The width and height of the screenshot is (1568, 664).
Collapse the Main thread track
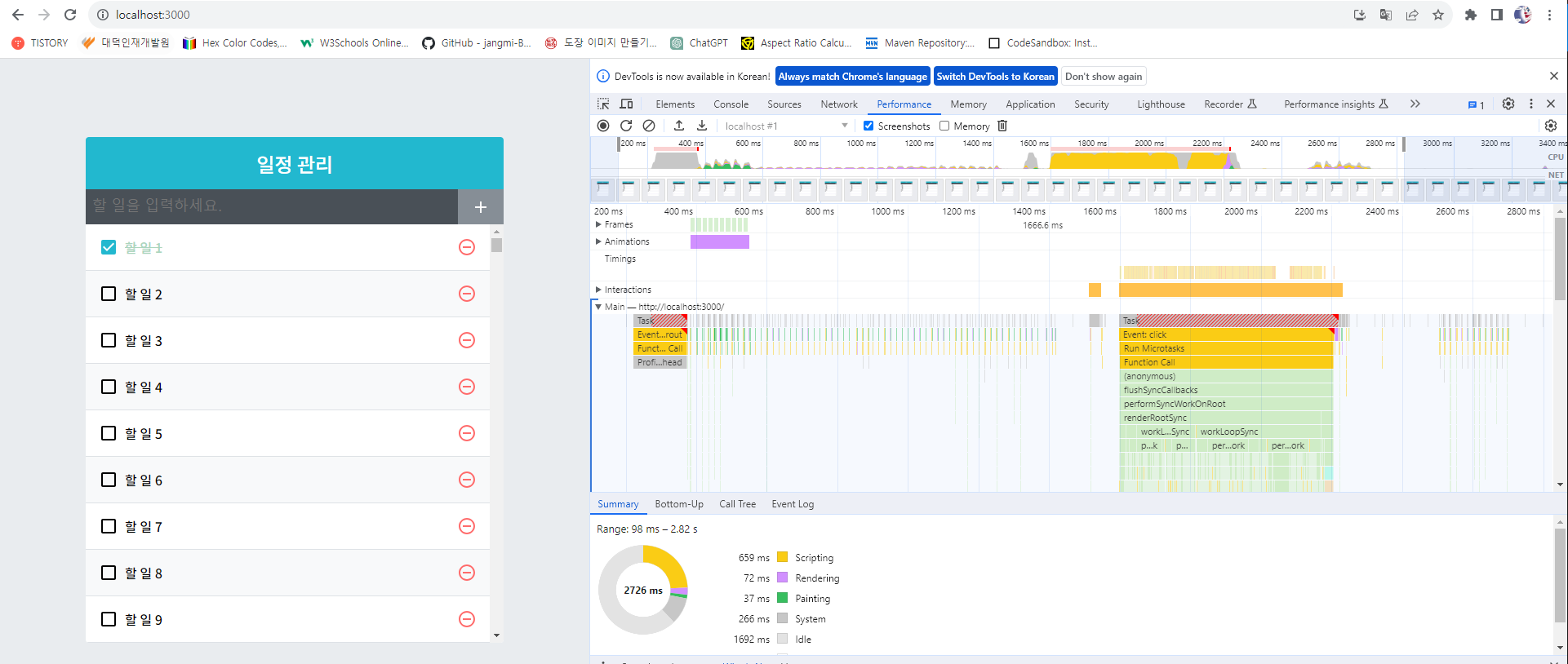click(598, 307)
